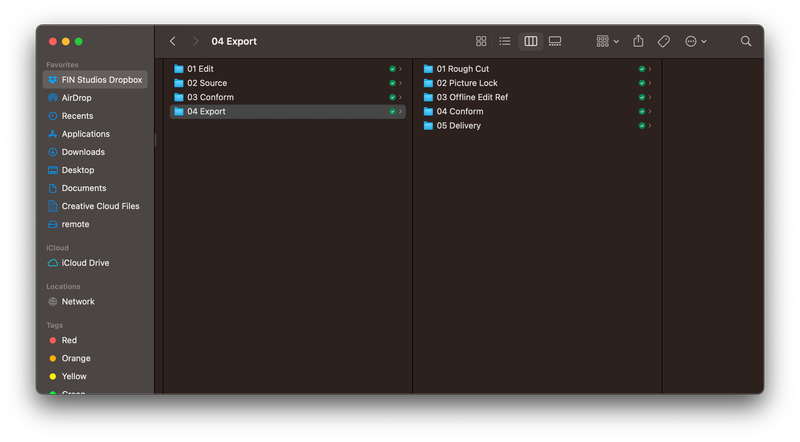Open the Action ellipsis menu
The image size is (800, 442).
coord(695,41)
